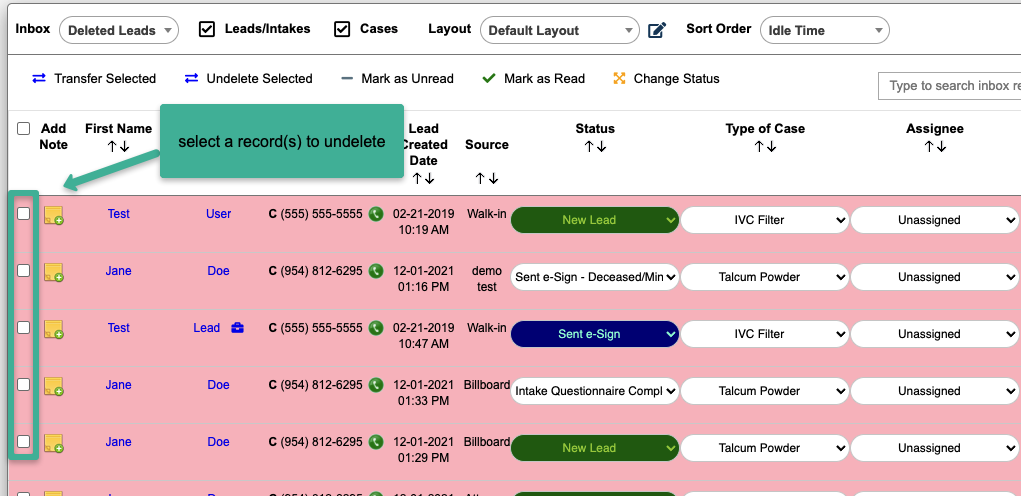
Task: Sort Source column descending down arrow
Action: click(493, 178)
